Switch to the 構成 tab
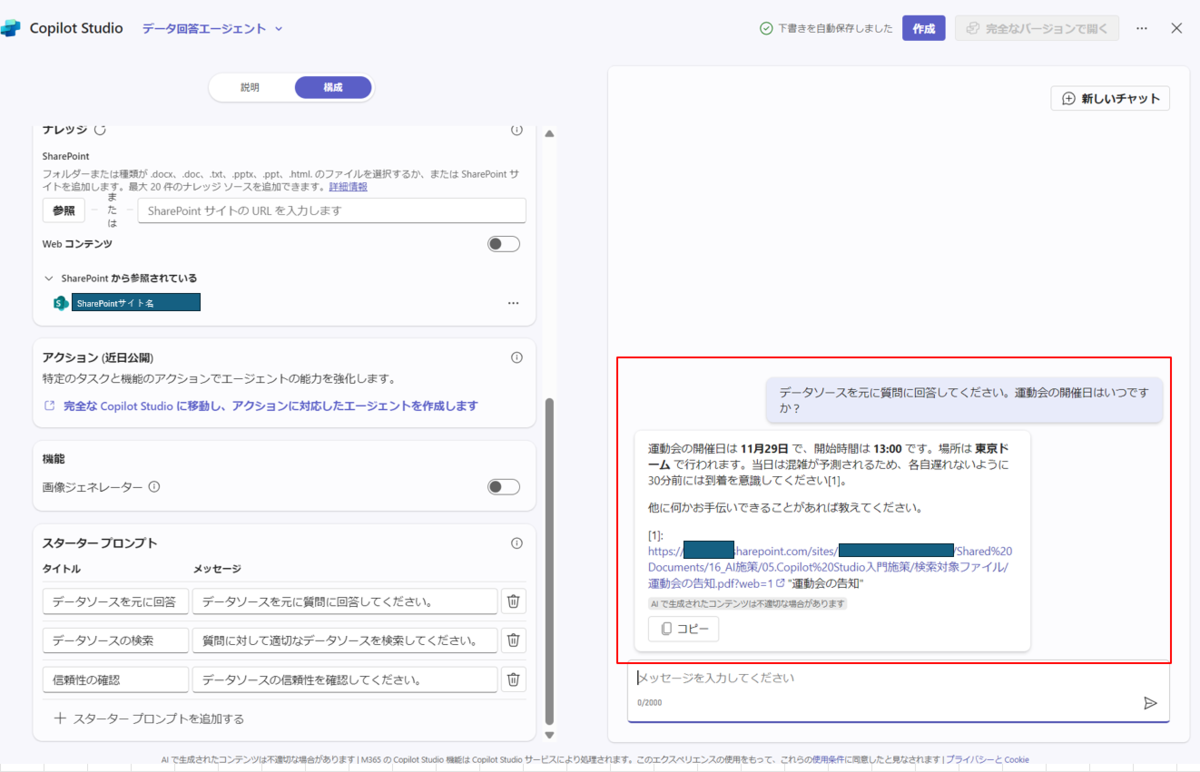 pos(333,88)
